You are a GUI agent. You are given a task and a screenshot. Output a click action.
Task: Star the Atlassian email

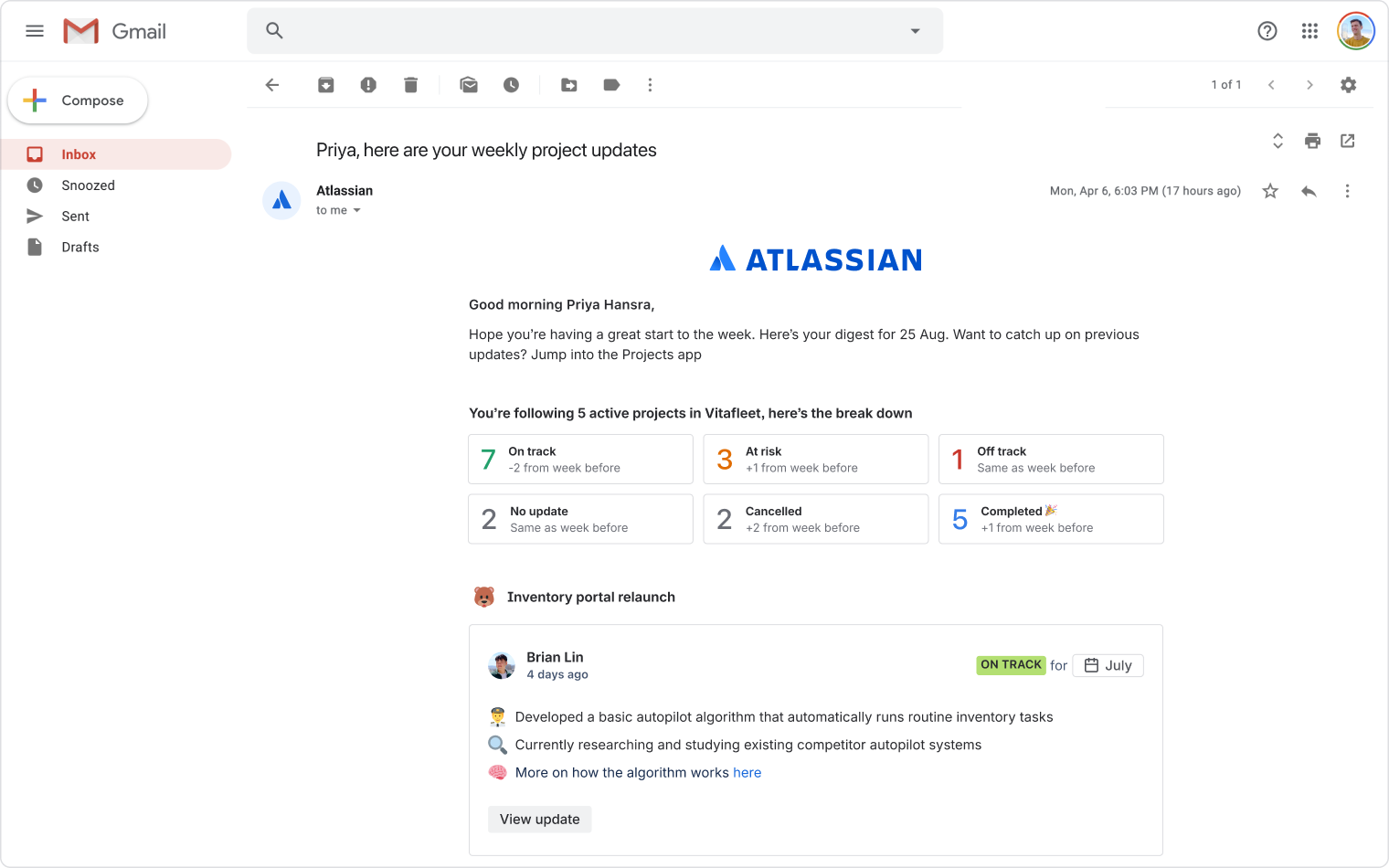tap(1270, 191)
